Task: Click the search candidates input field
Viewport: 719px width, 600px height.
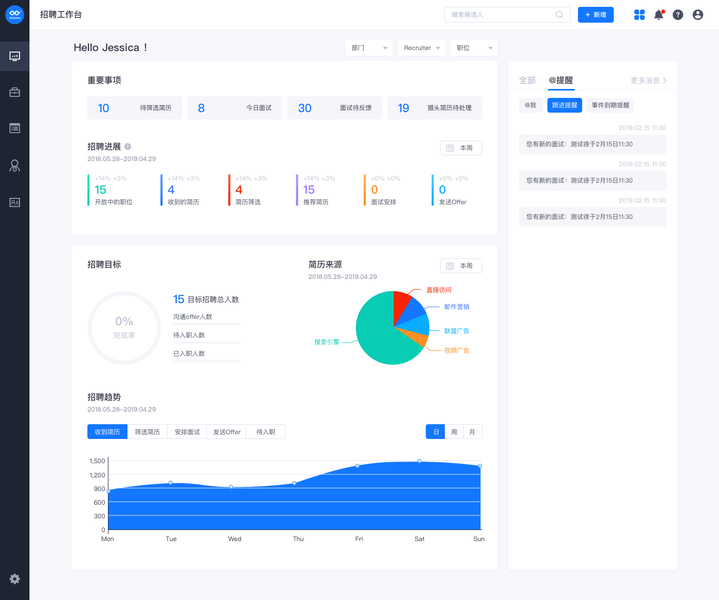Action: click(x=507, y=15)
